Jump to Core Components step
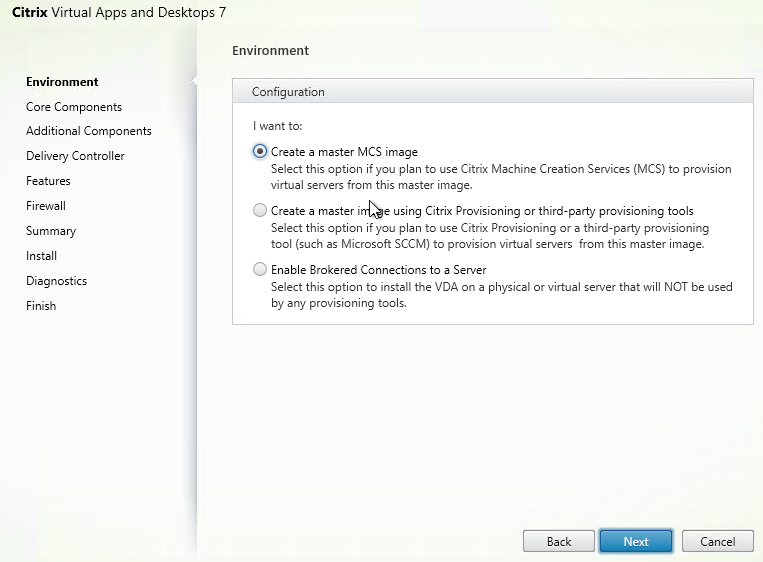 coord(74,107)
